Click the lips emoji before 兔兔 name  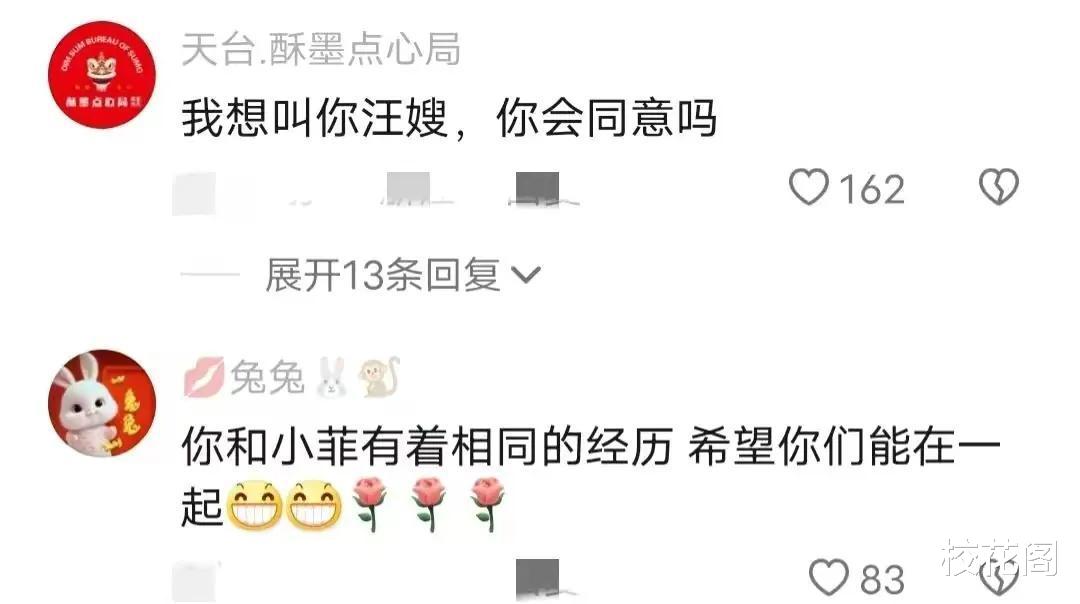[204, 377]
